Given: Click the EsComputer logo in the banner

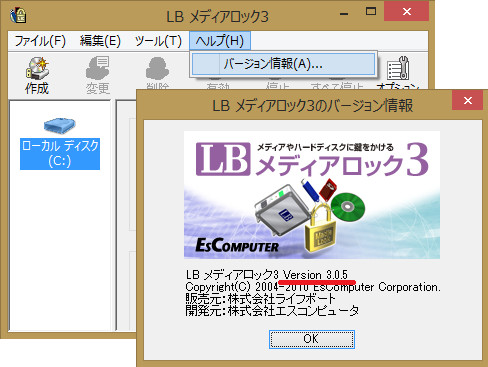Looking at the screenshot, I should pos(237,246).
